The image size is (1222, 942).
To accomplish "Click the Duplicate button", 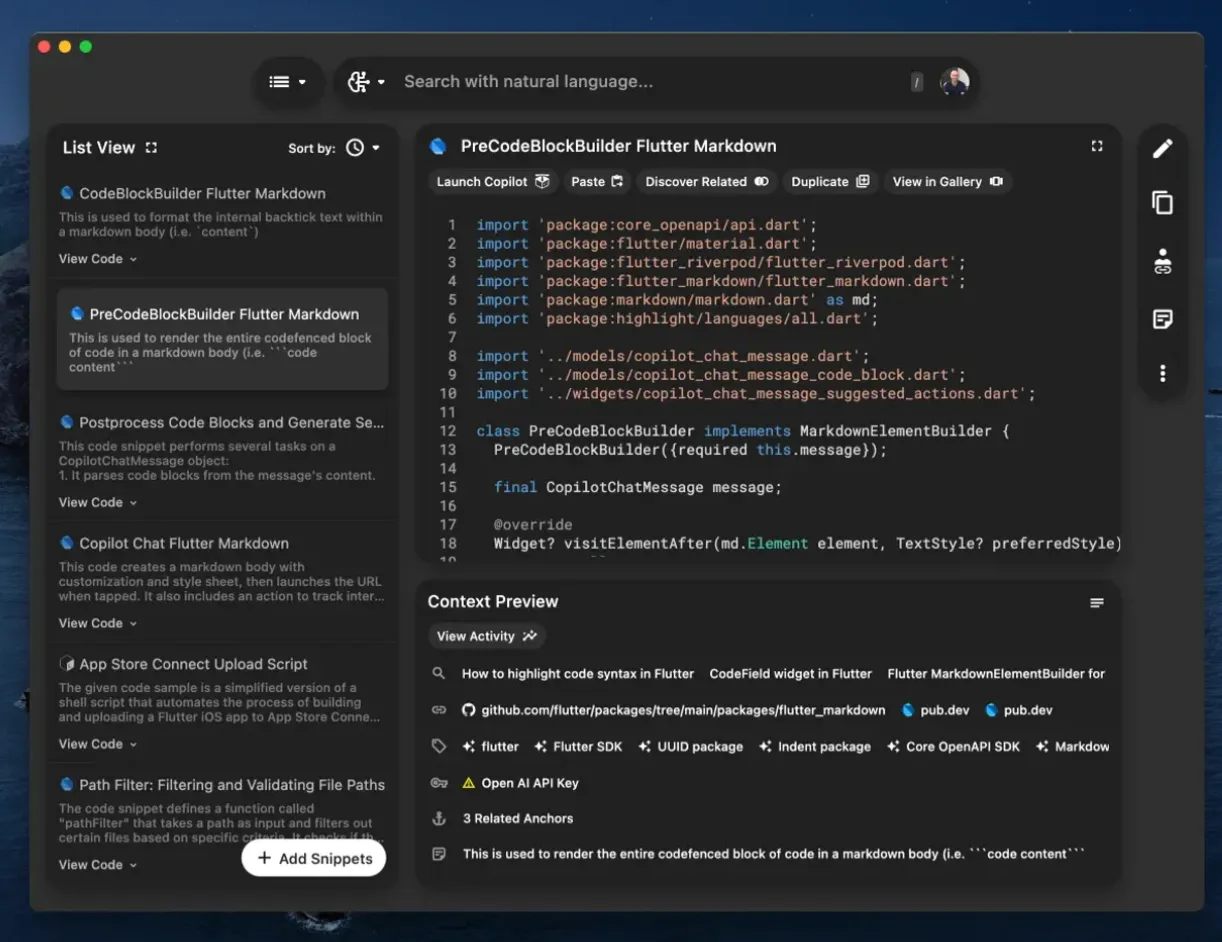I will click(830, 182).
